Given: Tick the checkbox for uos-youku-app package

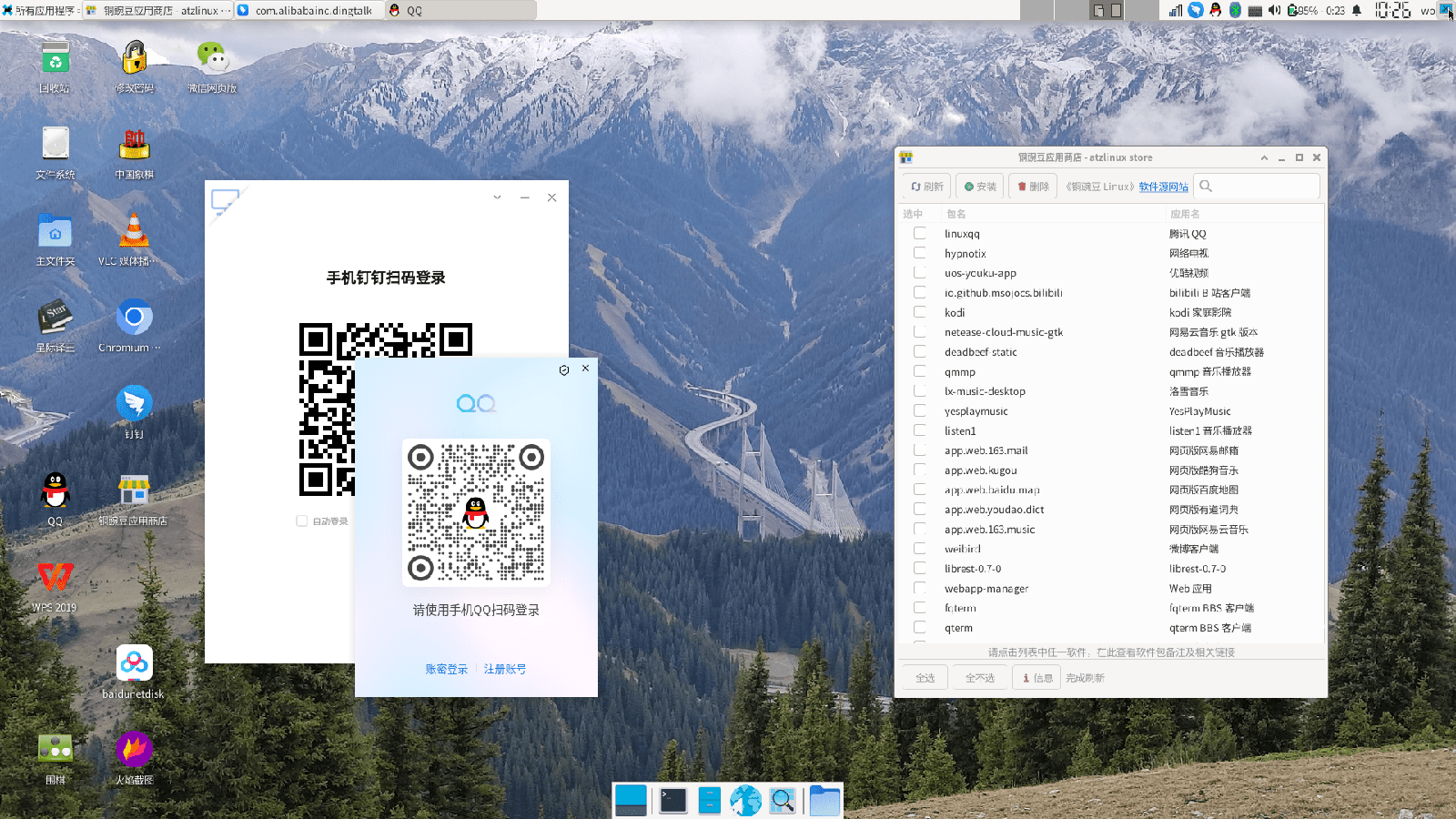Looking at the screenshot, I should (x=920, y=272).
